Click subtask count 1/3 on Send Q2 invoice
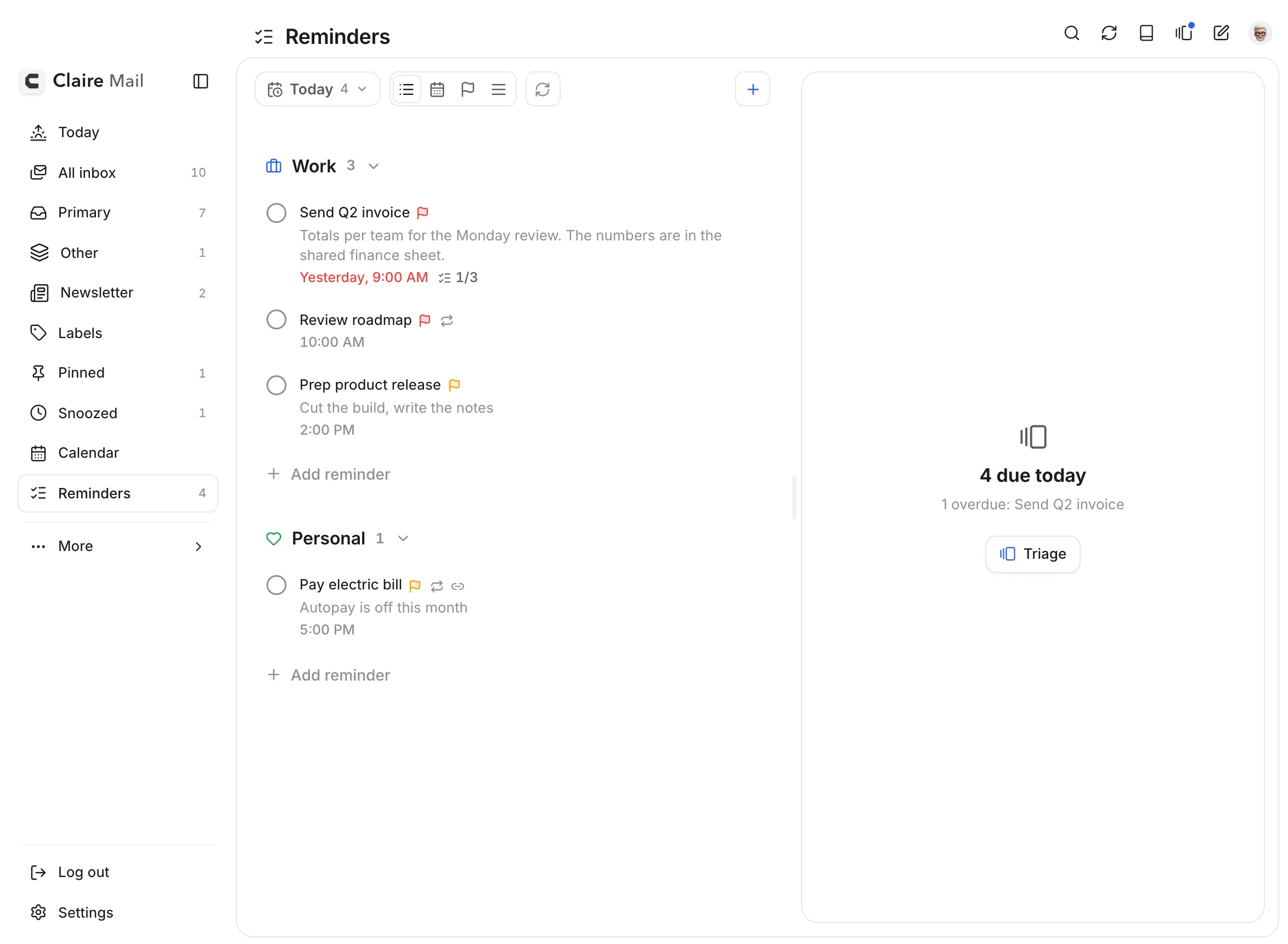Image resolution: width=1288 pixels, height=944 pixels. click(x=458, y=278)
